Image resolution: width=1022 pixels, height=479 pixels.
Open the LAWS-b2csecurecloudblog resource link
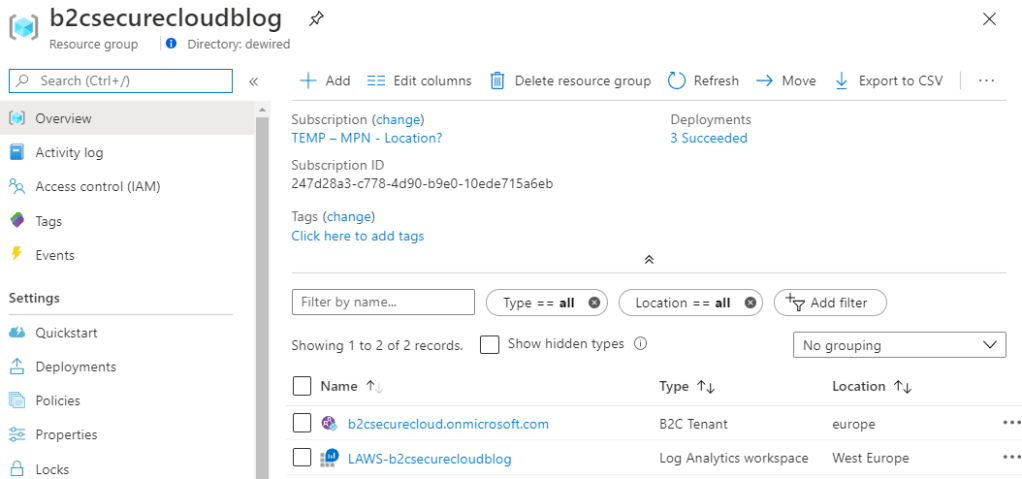coord(429,458)
